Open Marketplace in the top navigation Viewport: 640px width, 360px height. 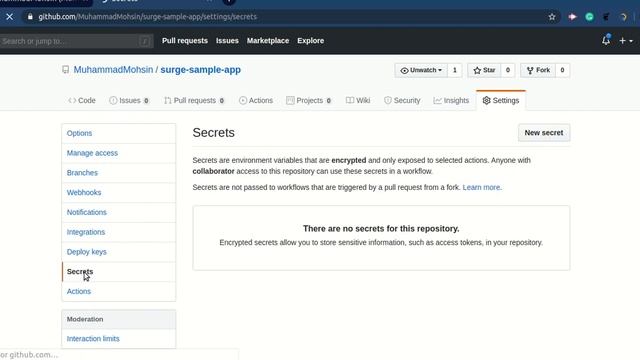(x=268, y=41)
